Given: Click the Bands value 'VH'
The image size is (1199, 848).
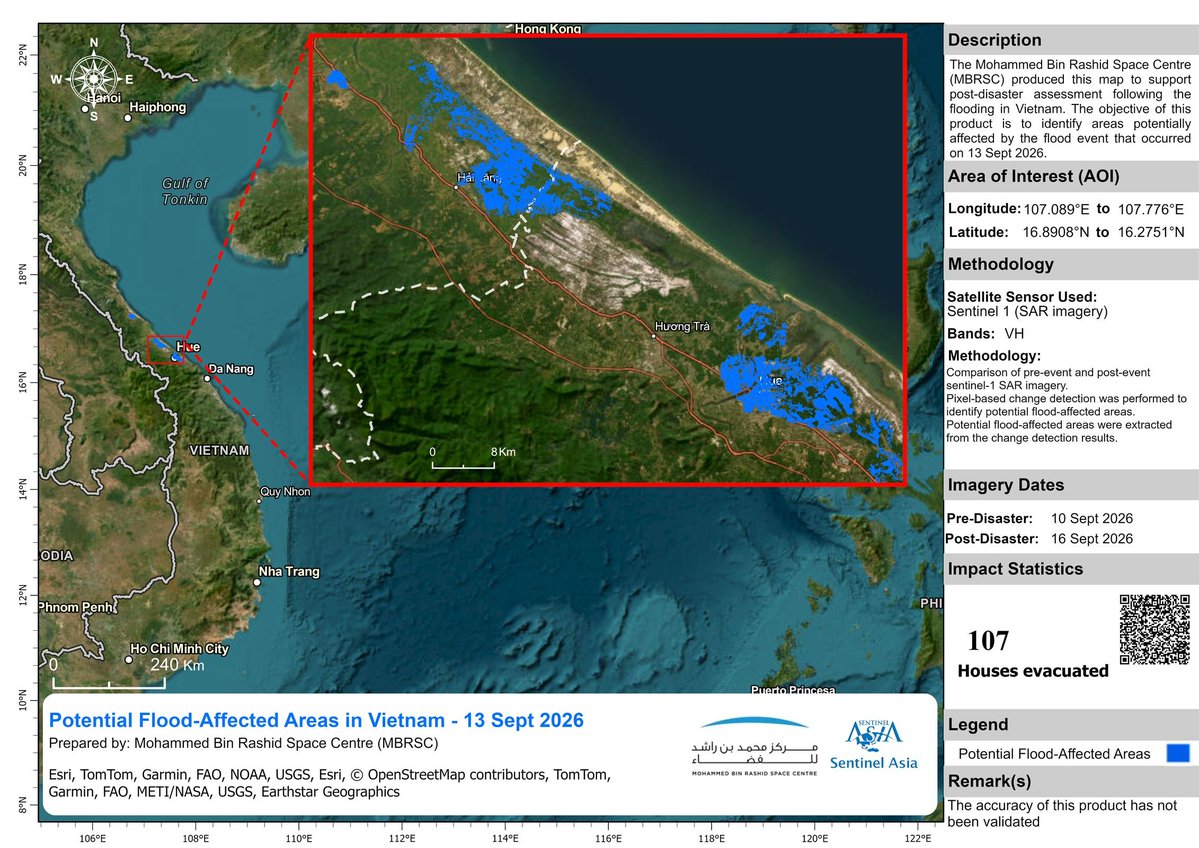Looking at the screenshot, I should click(1014, 333).
